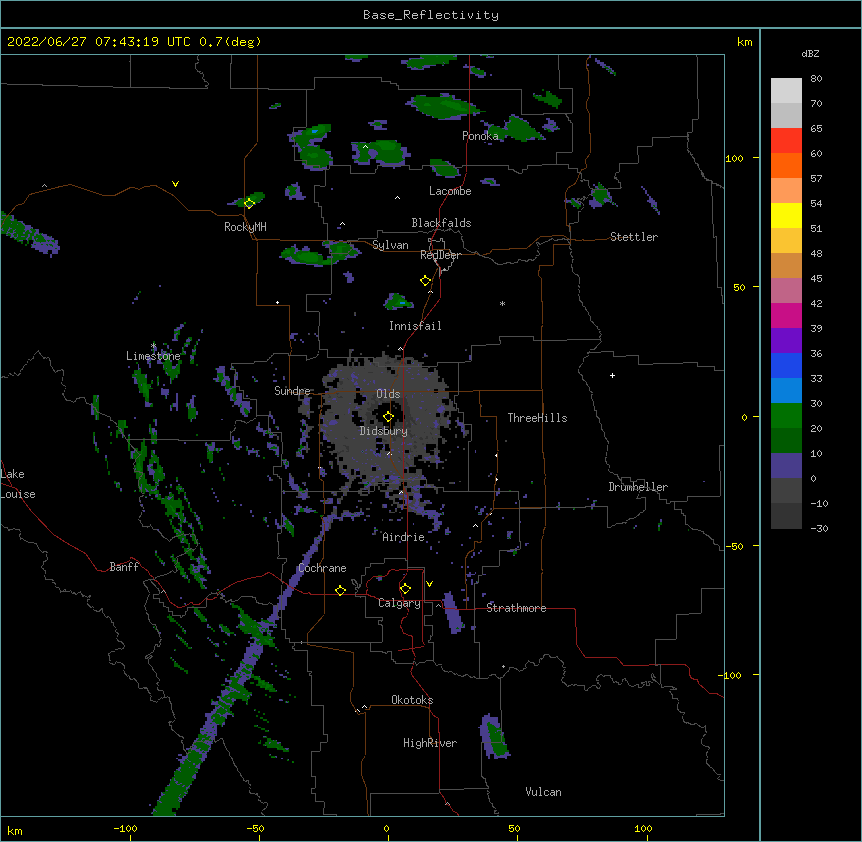Select the bright yellow swatch in dBZ legend
The width and height of the screenshot is (862, 842).
coord(786,215)
